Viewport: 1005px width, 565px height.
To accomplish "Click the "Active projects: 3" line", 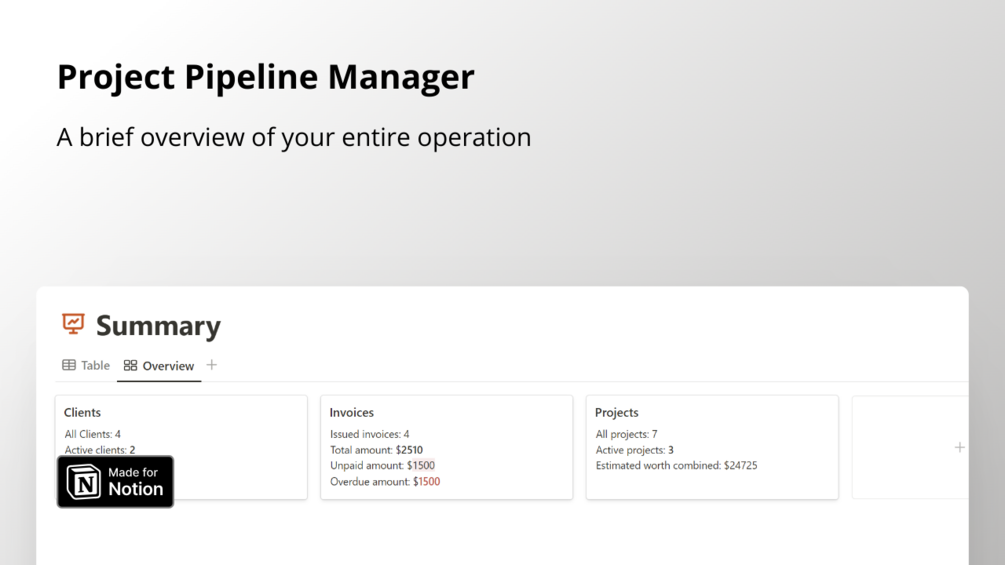I will pyautogui.click(x=634, y=450).
